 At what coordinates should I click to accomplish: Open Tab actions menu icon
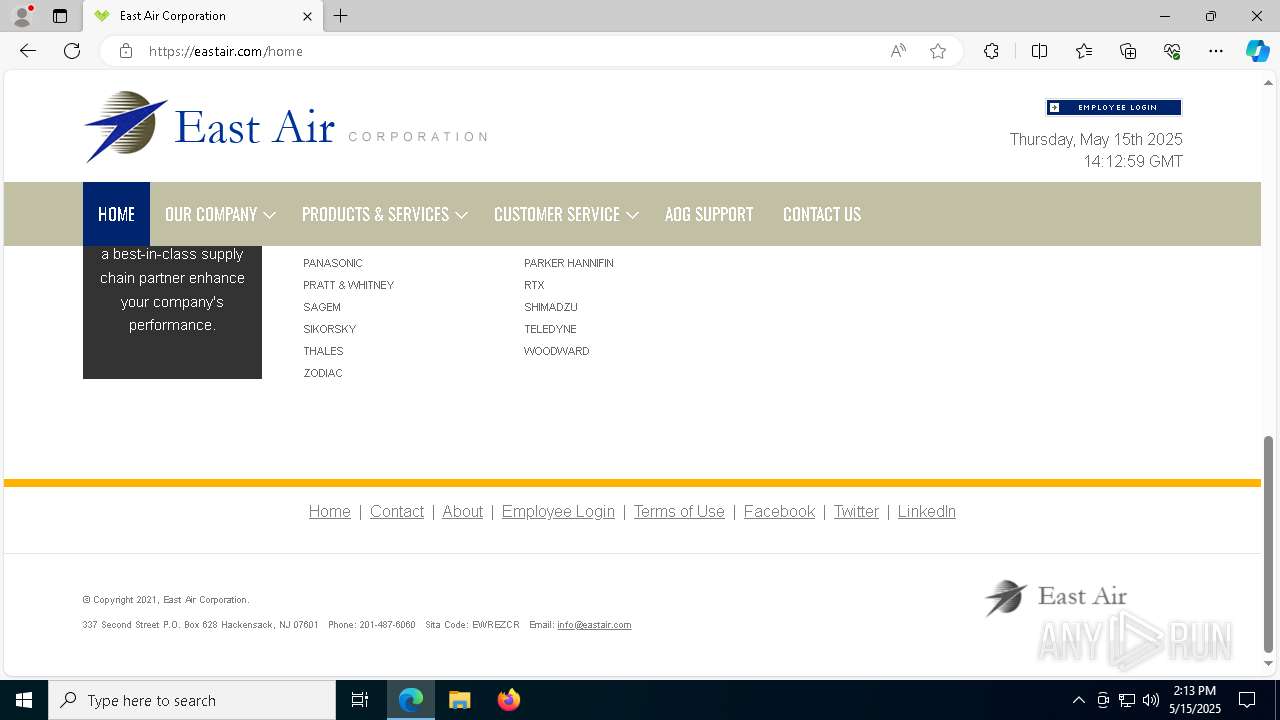(60, 16)
